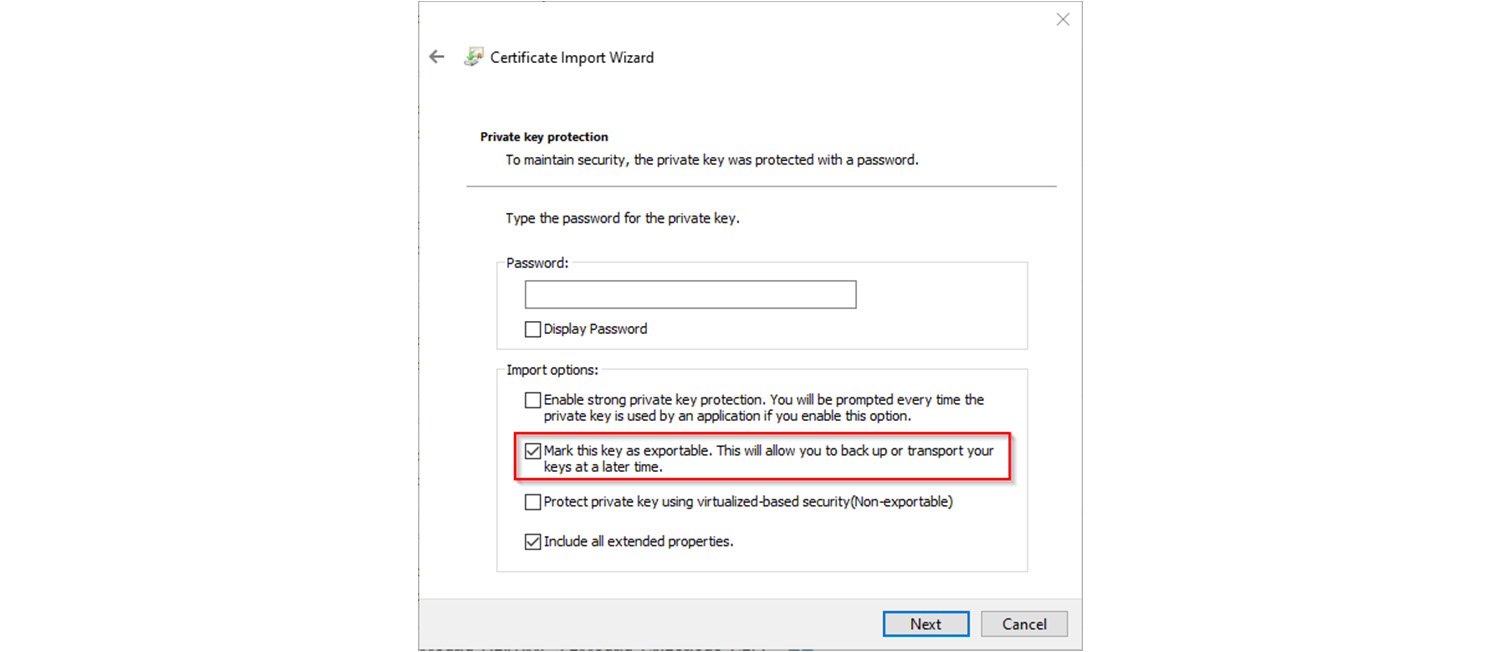Click the 'Display Password' label text
Image resolution: width=1500 pixels, height=652 pixels.
(x=595, y=329)
